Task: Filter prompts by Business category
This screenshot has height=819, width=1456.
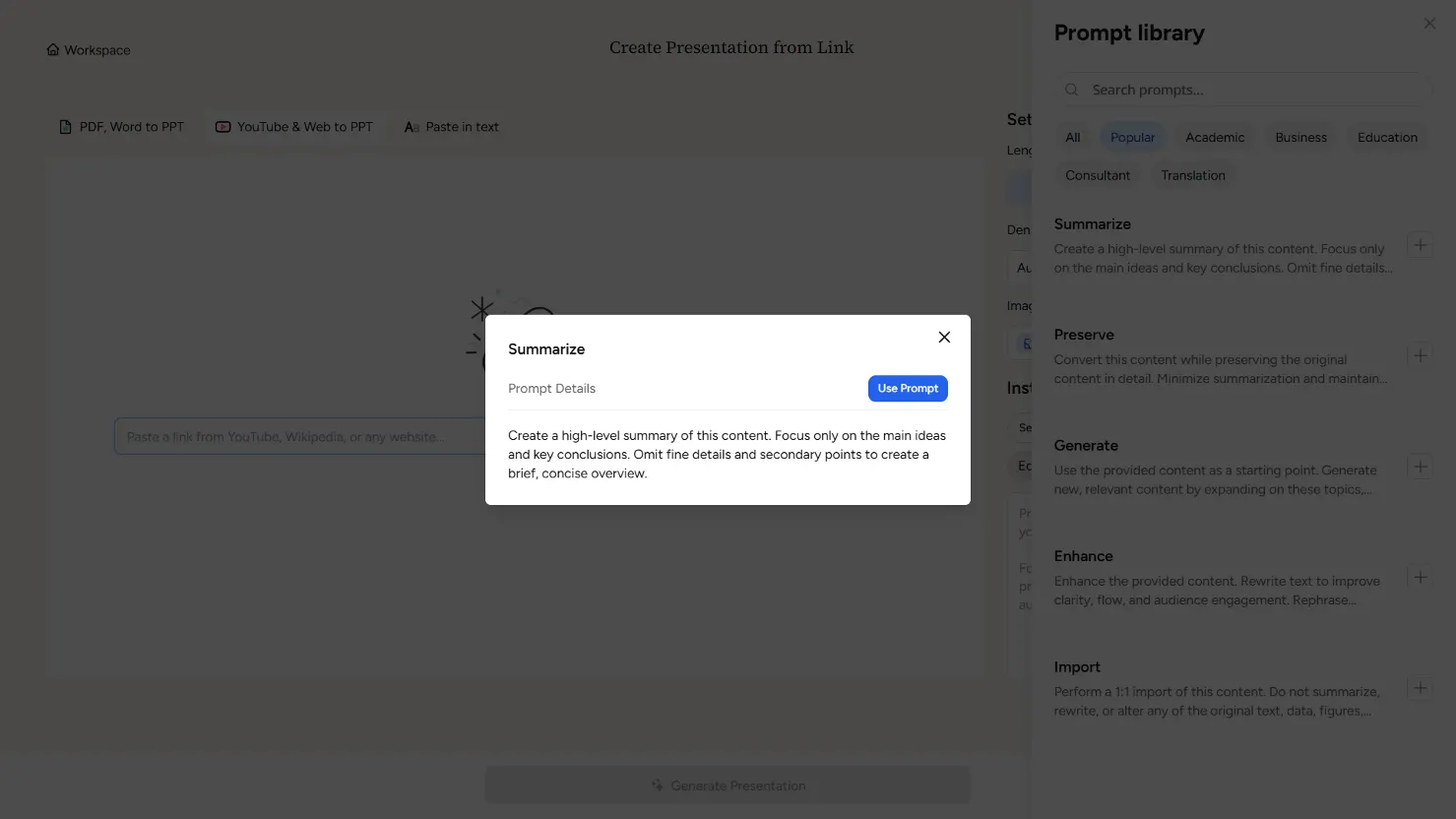Action: 1300,138
